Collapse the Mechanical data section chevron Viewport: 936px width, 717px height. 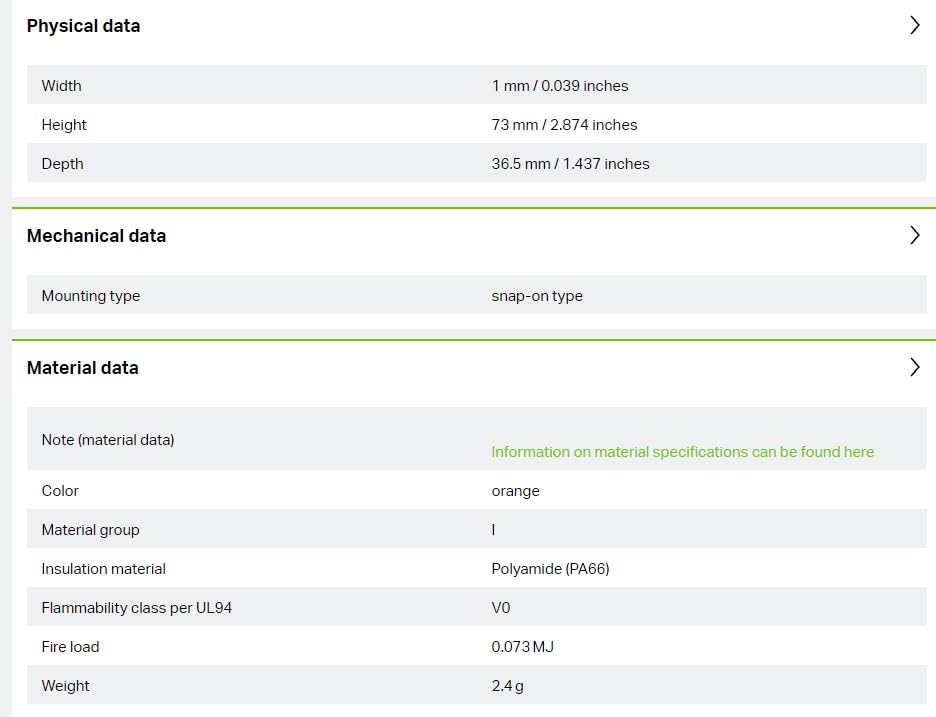tap(914, 236)
